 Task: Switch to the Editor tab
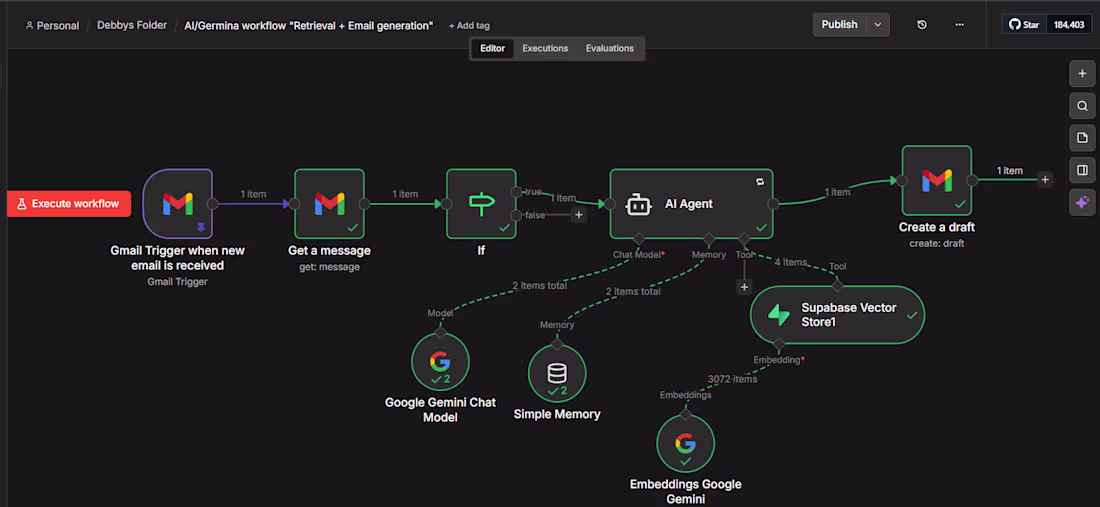tap(492, 48)
